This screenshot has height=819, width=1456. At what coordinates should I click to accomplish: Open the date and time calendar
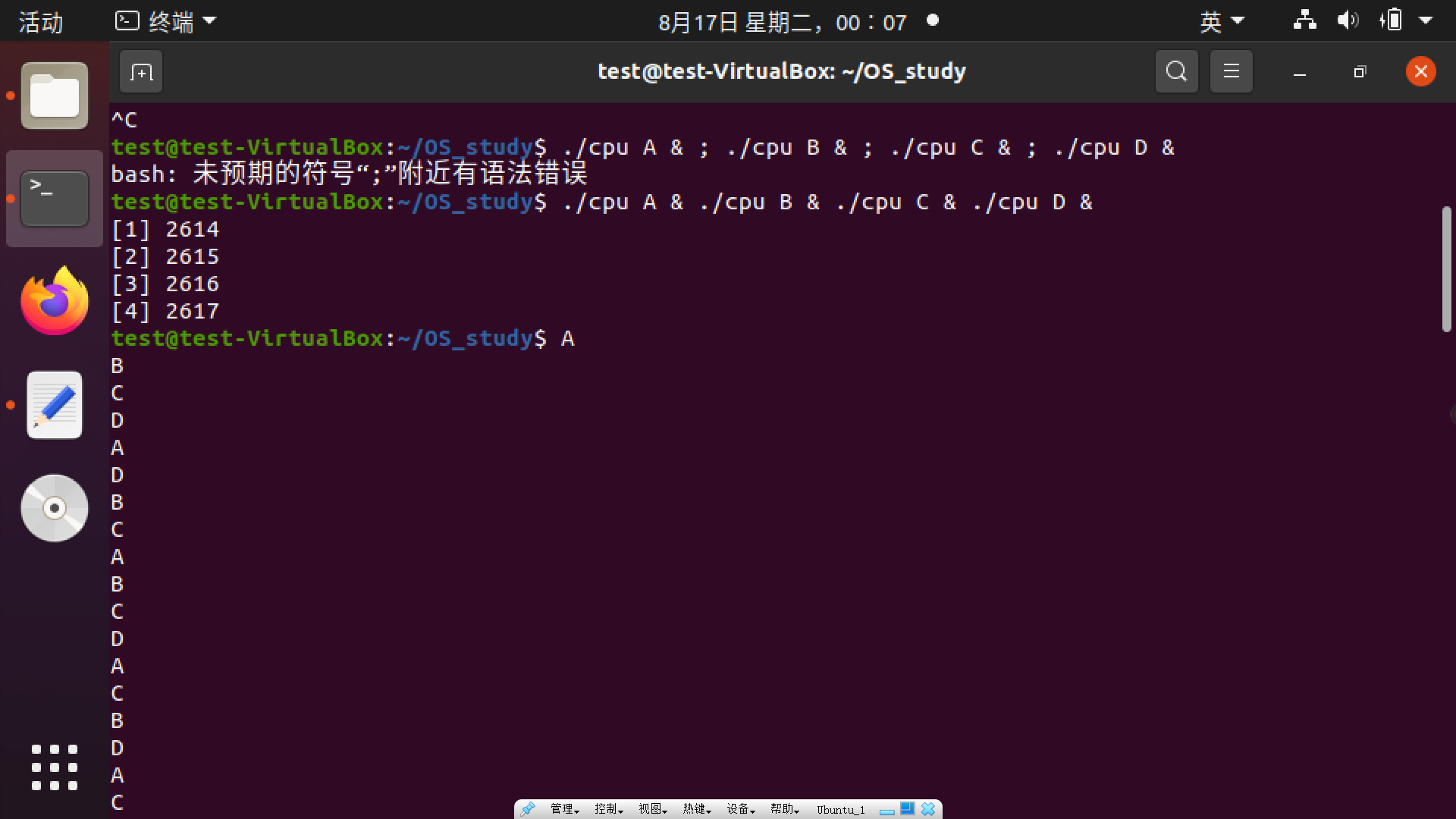(782, 22)
